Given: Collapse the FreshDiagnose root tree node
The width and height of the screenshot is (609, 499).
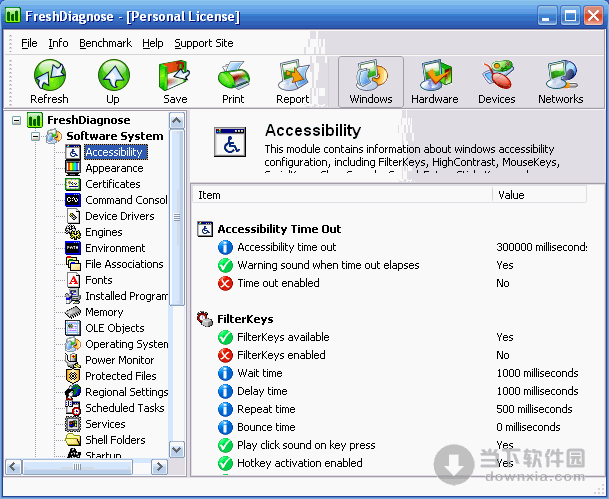Looking at the screenshot, I should coord(16,120).
